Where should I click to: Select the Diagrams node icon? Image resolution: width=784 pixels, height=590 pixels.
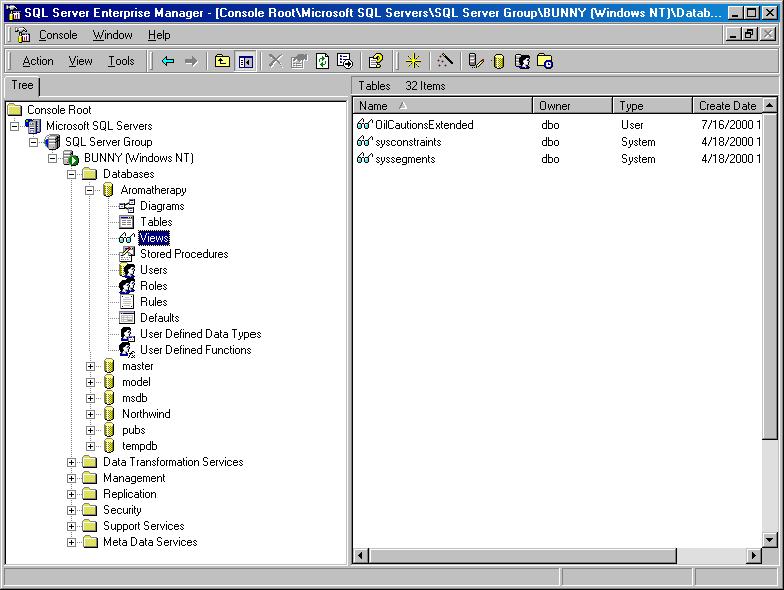[127, 206]
